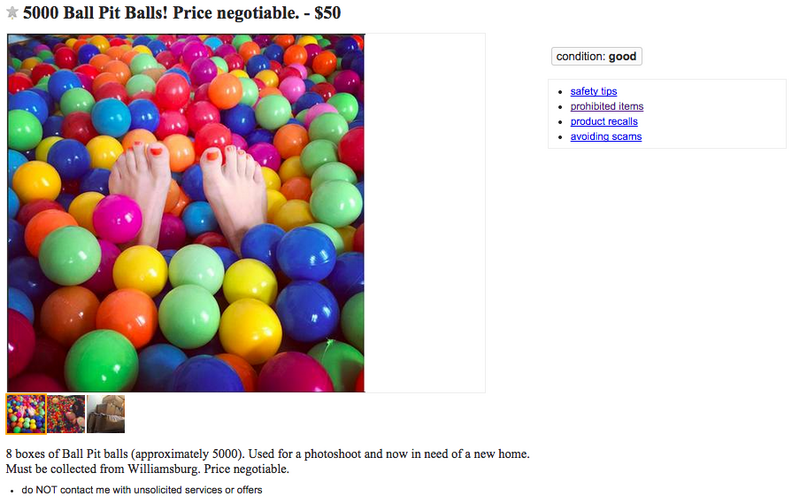The height and width of the screenshot is (504, 792).
Task: Click the 'condition: good' attribute tag
Action: [x=596, y=57]
